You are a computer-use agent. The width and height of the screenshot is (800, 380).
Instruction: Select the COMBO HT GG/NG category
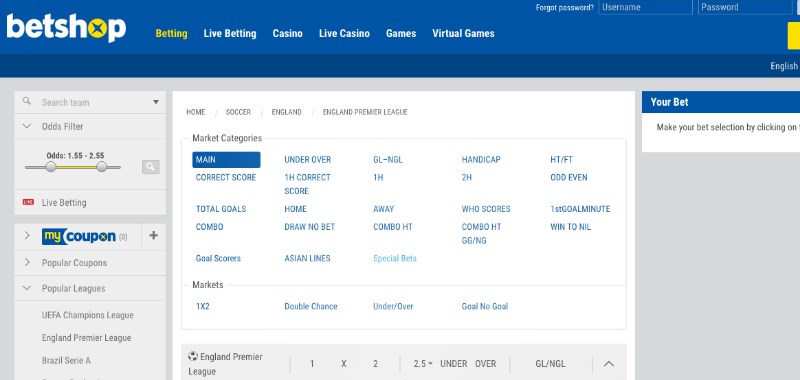(x=482, y=234)
